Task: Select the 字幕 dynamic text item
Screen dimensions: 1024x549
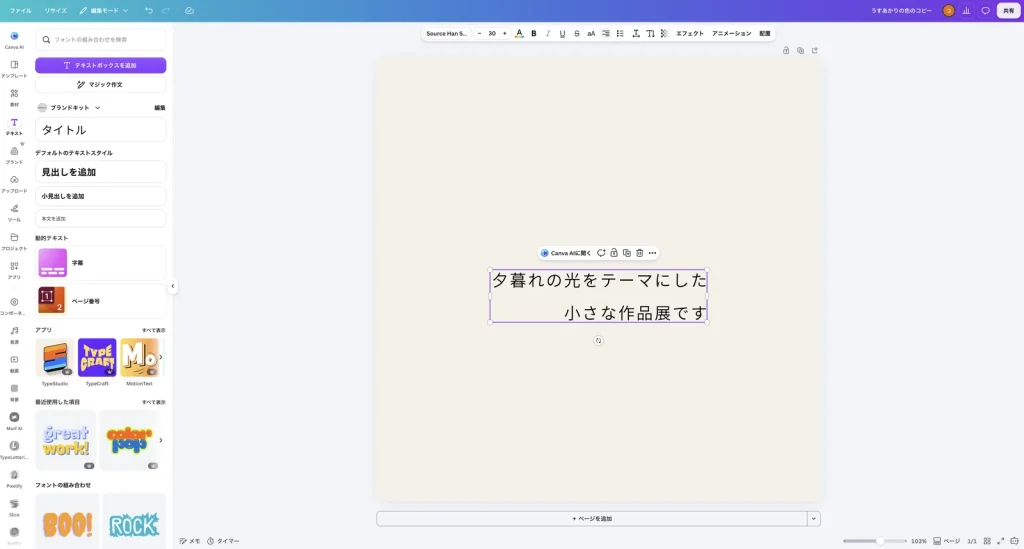Action: tap(101, 262)
